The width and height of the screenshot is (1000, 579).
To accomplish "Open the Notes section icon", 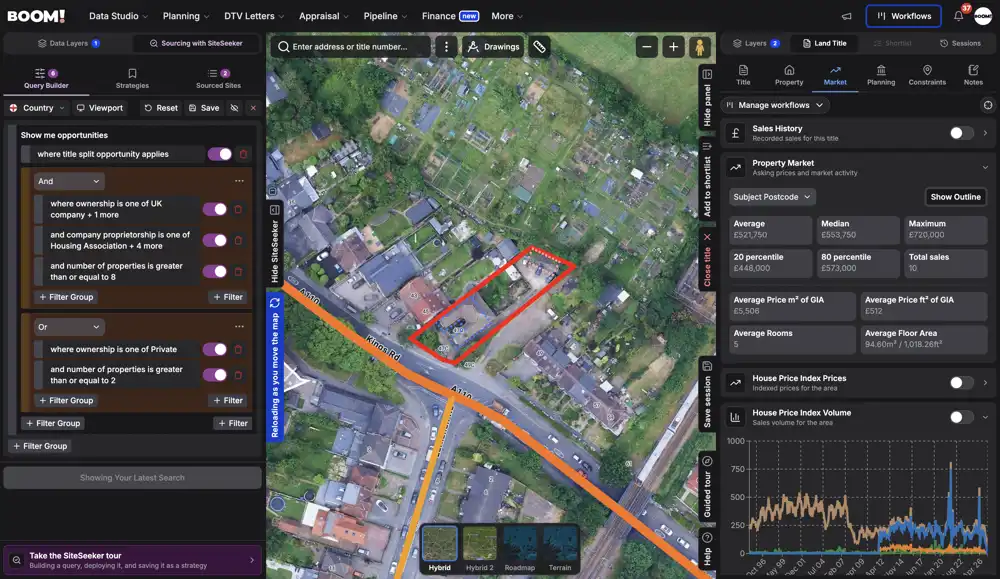I will 973,75.
